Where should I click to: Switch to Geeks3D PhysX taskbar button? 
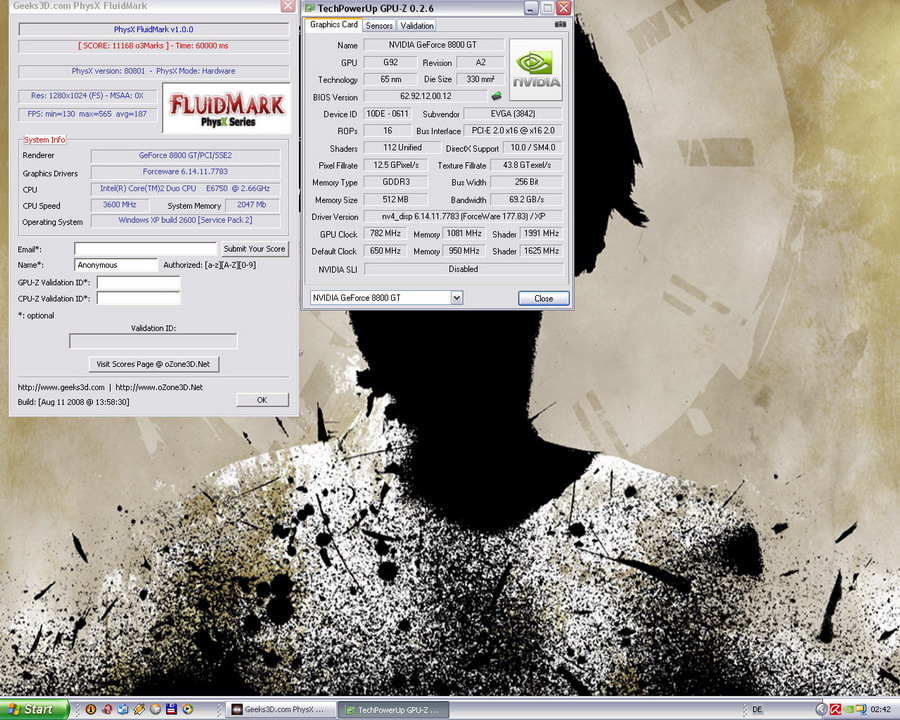click(280, 710)
